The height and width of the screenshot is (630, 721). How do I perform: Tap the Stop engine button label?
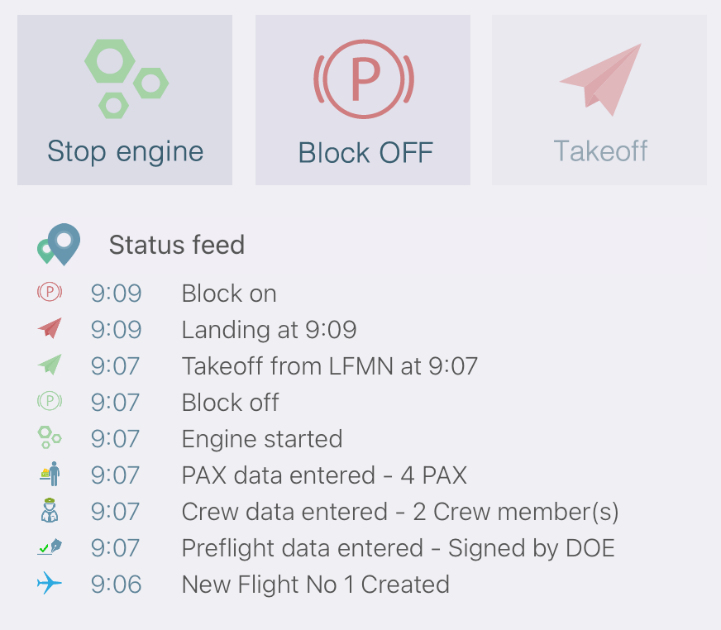[x=126, y=152]
